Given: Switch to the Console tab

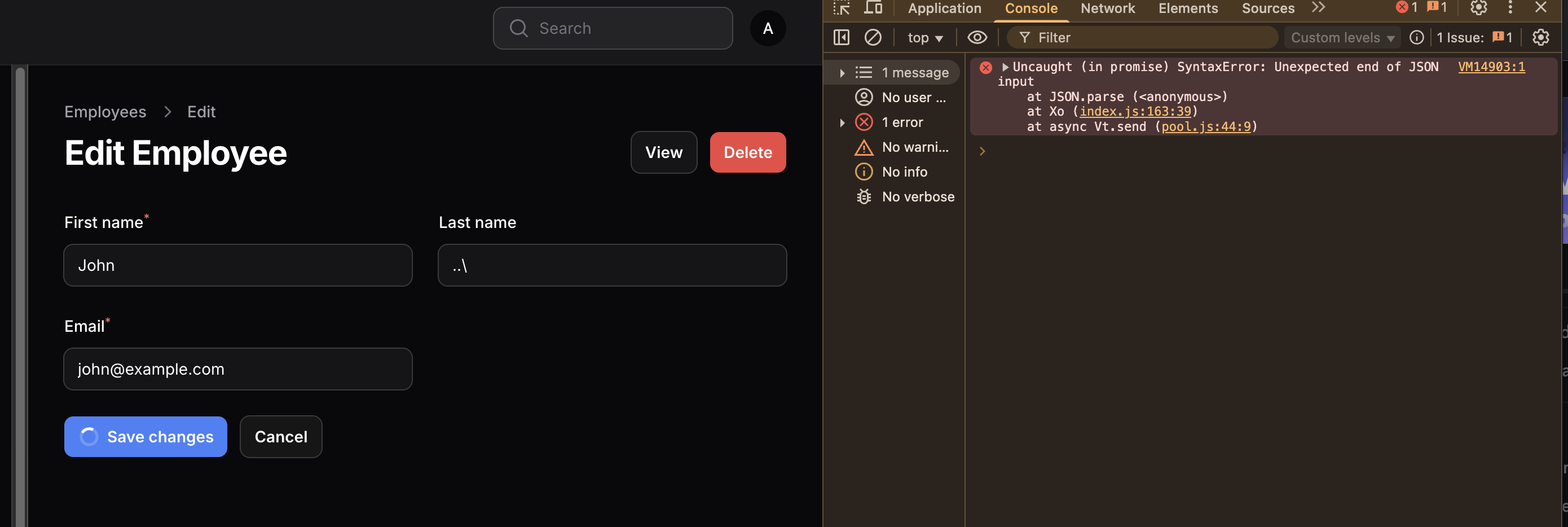Looking at the screenshot, I should click(1030, 8).
